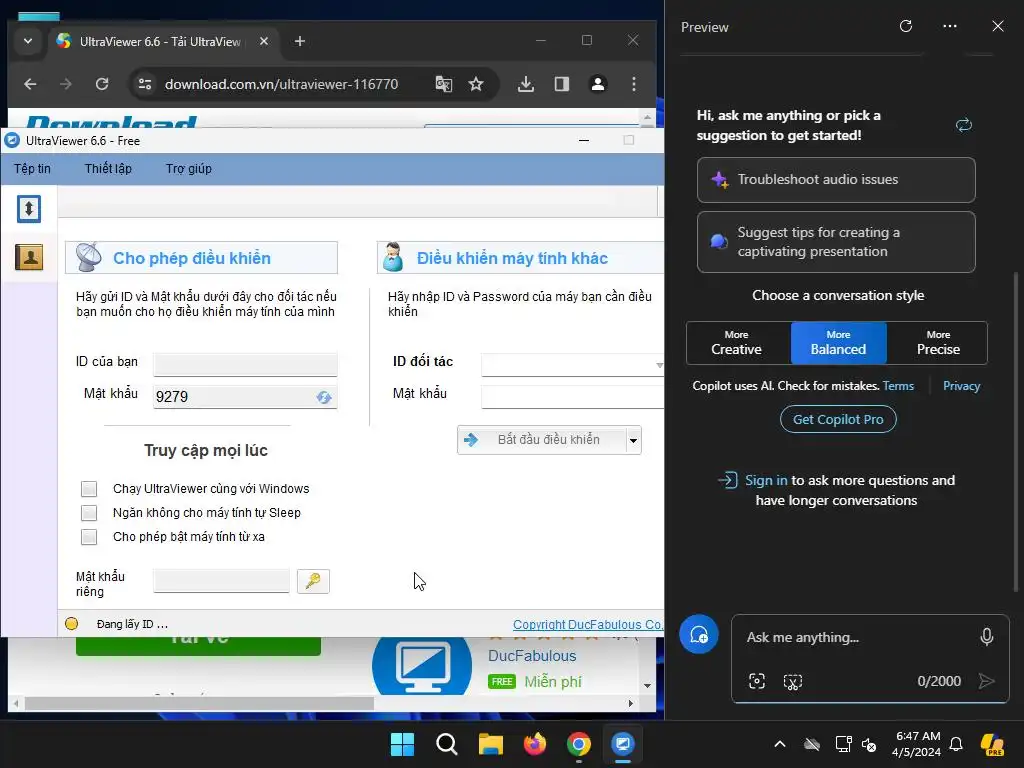Reload the download.com.vn page in Chrome
The height and width of the screenshot is (768, 1024).
pyautogui.click(x=102, y=84)
